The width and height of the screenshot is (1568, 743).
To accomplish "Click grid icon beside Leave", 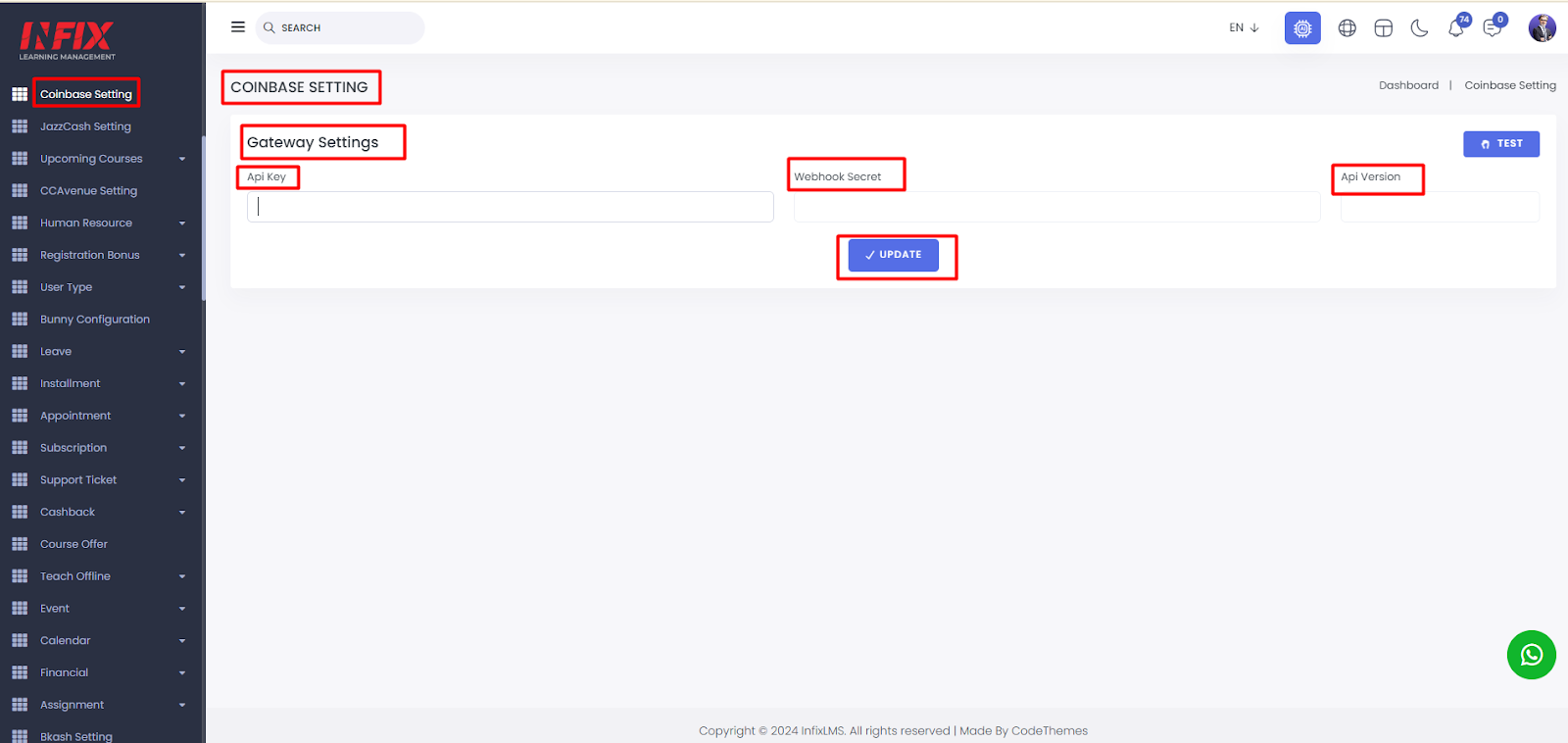I will 20,351.
